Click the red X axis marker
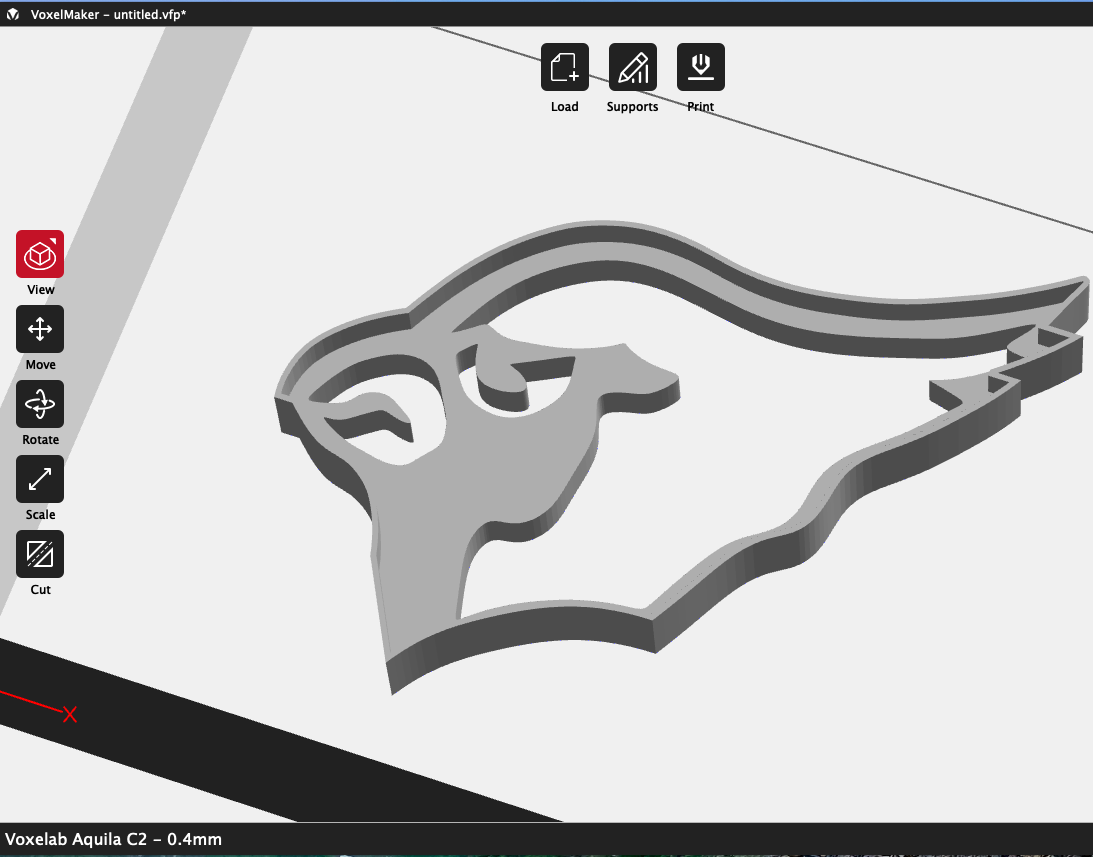The width and height of the screenshot is (1093, 857). click(70, 714)
